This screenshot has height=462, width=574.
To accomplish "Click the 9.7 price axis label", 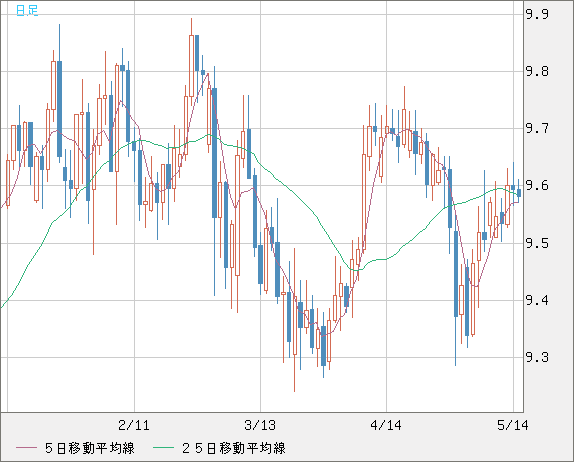I will pos(537,128).
